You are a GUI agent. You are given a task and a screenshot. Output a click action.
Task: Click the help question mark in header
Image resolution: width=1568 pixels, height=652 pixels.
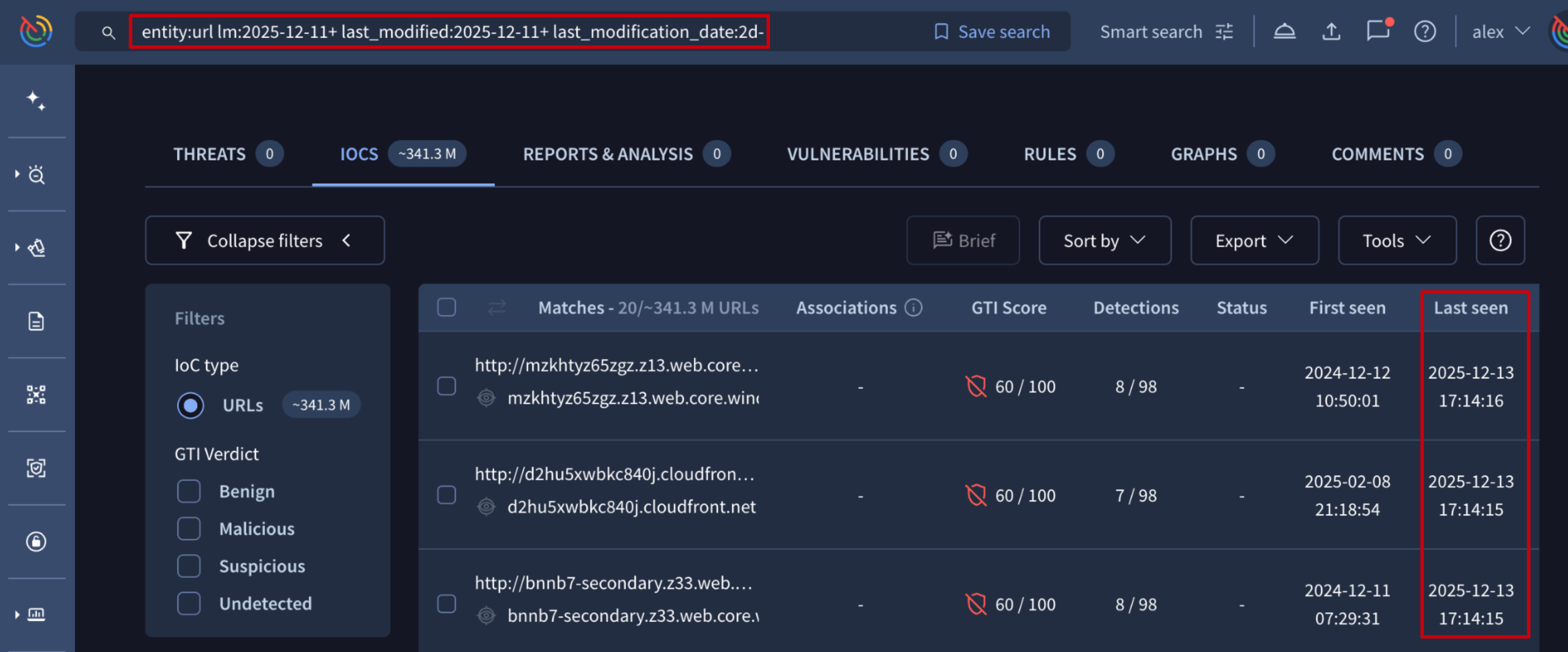click(x=1424, y=32)
